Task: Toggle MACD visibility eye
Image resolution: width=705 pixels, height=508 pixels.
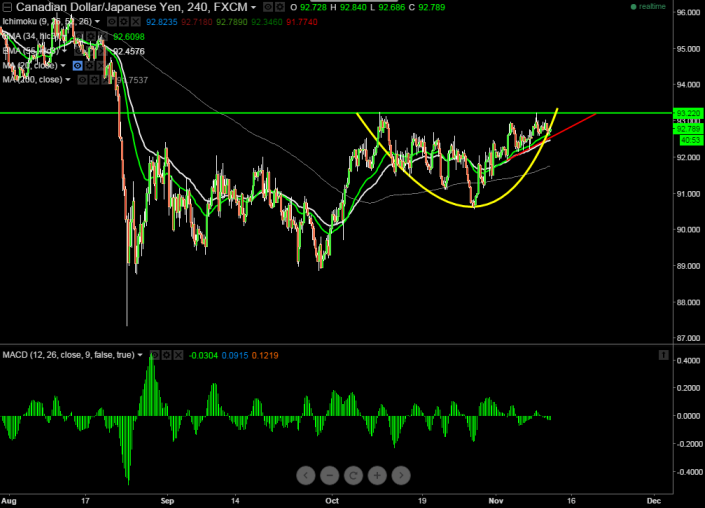Action: tap(154, 355)
